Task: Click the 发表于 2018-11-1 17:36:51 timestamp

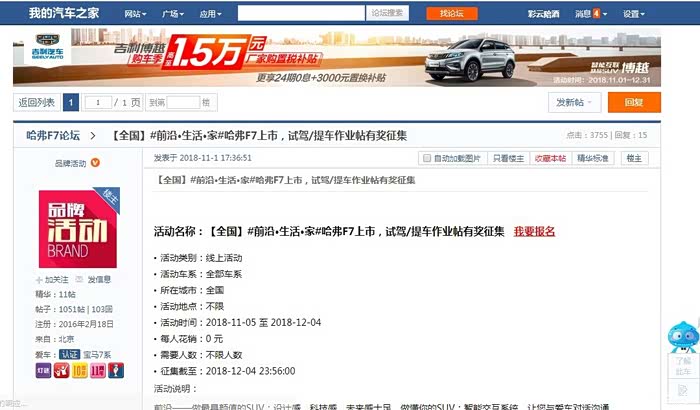Action: click(203, 158)
